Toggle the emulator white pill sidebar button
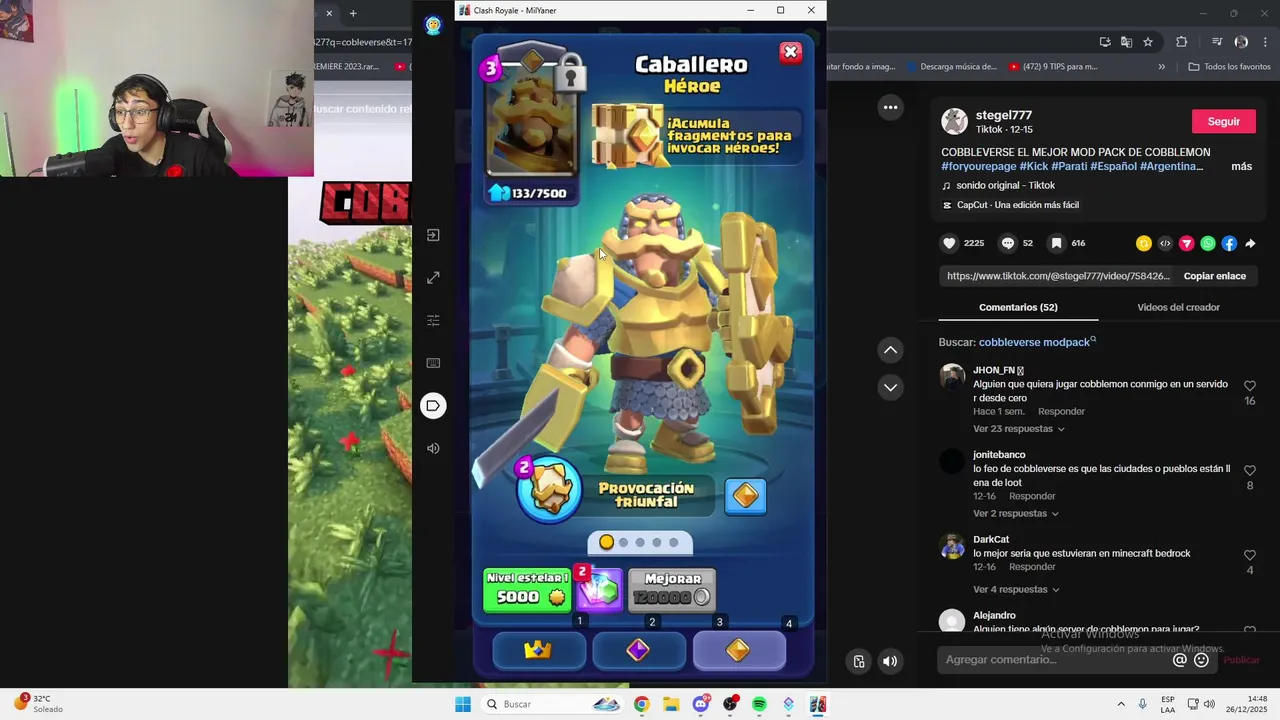Screen dimensions: 1280x720 tap(433, 405)
